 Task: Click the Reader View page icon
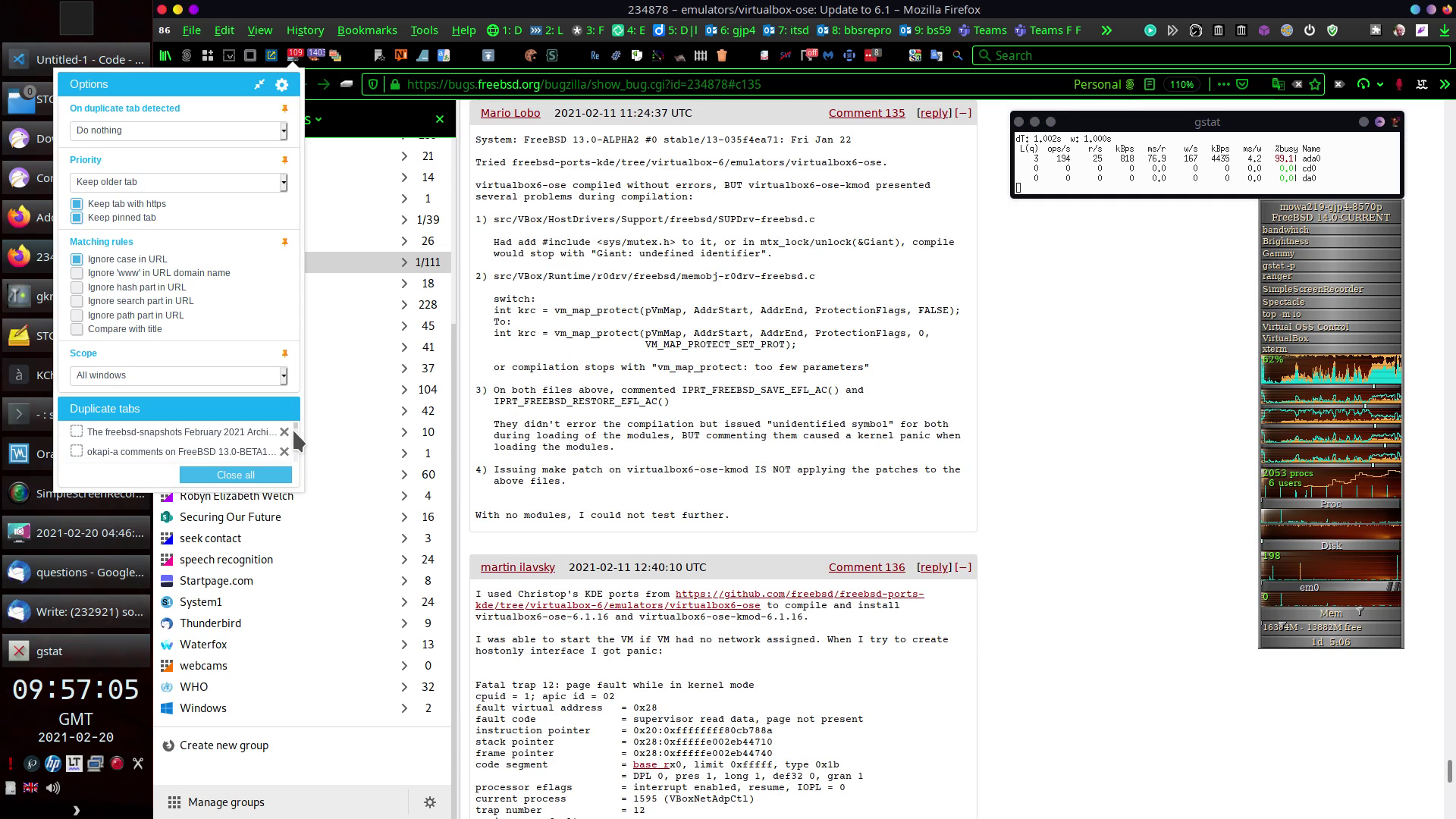1150,84
